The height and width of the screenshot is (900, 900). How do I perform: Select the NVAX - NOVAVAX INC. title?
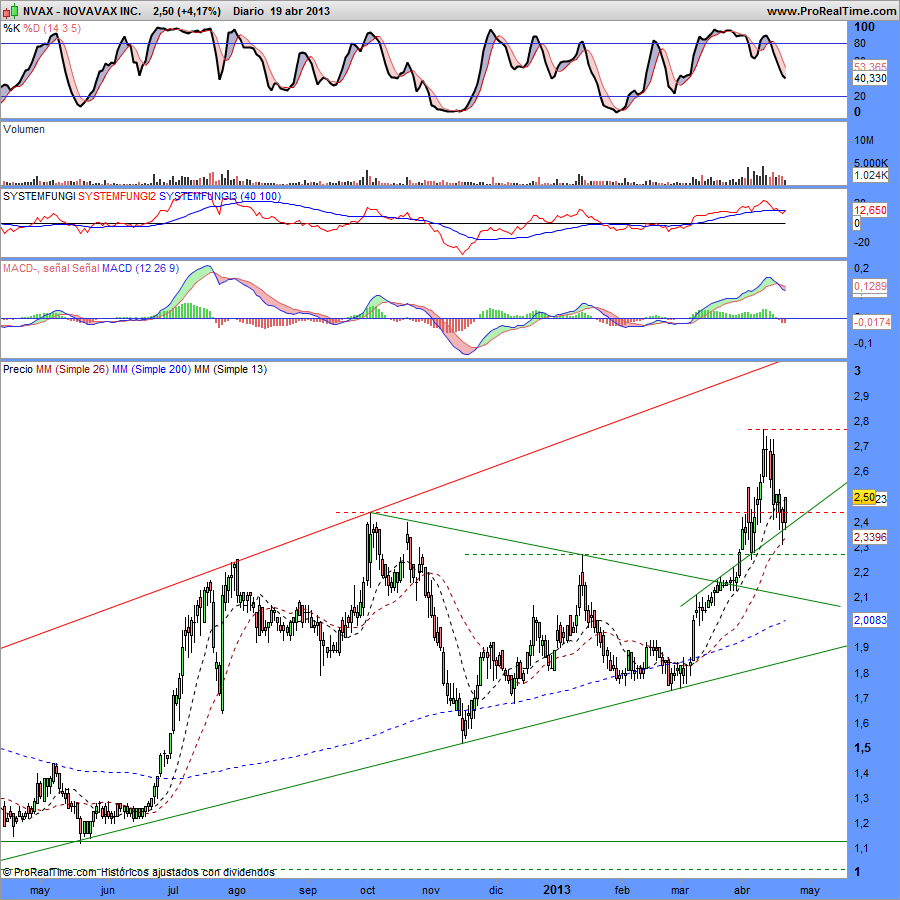click(82, 11)
